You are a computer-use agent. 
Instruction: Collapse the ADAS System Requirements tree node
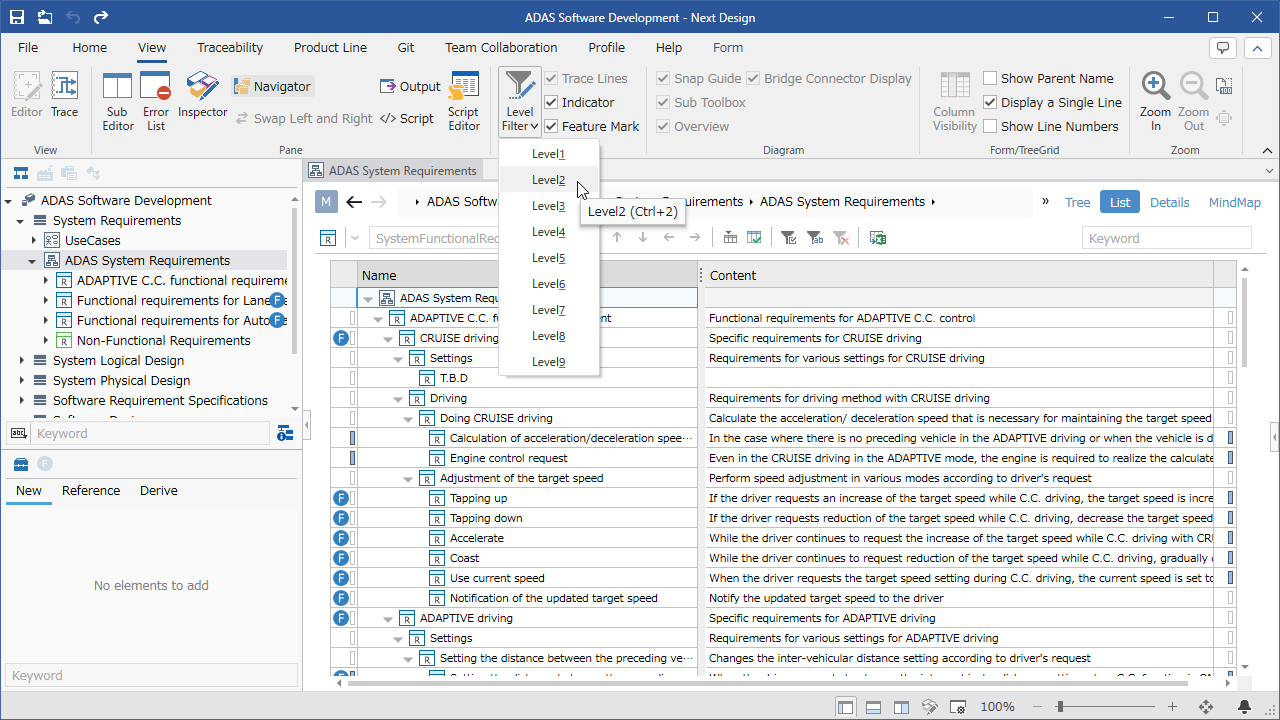pyautogui.click(x=32, y=260)
